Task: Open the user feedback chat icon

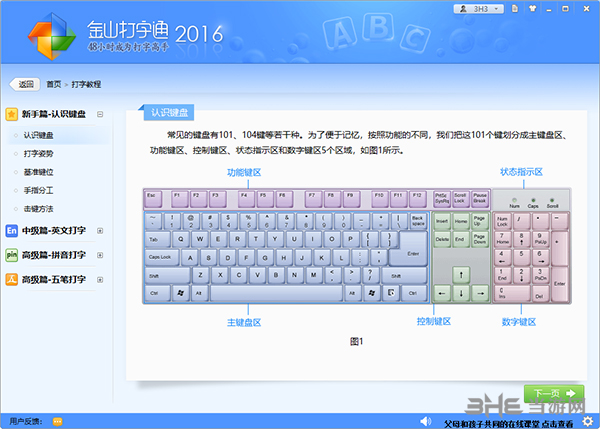Action: pos(57,422)
